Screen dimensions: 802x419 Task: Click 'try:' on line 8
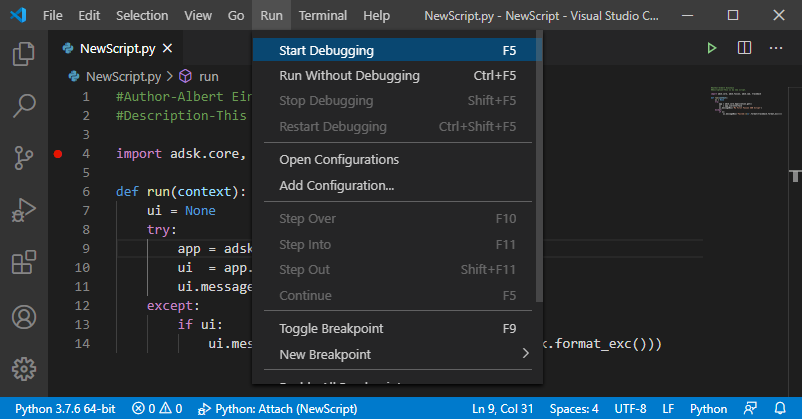tap(162, 230)
